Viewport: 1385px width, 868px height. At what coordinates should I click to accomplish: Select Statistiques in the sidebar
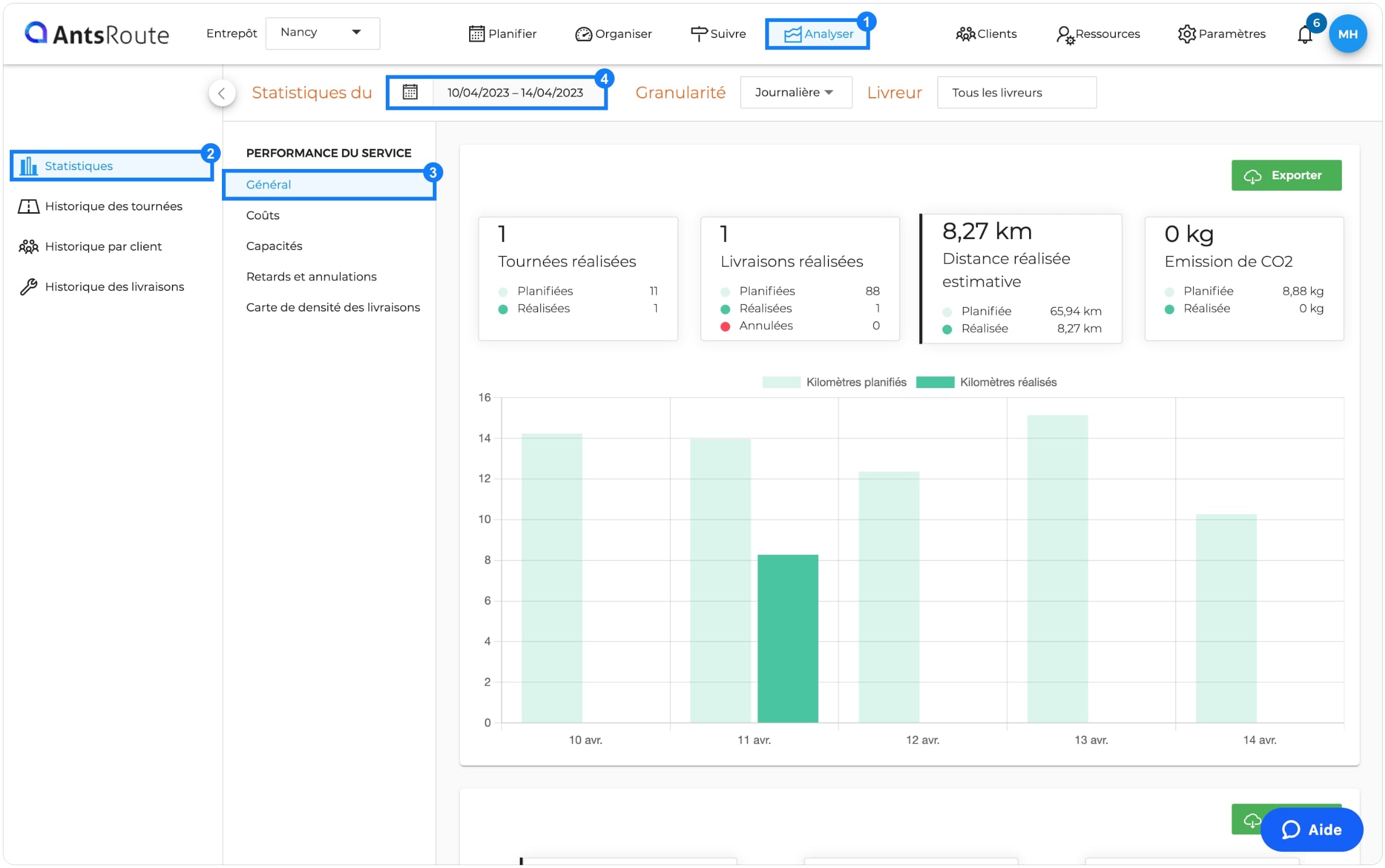(112, 166)
